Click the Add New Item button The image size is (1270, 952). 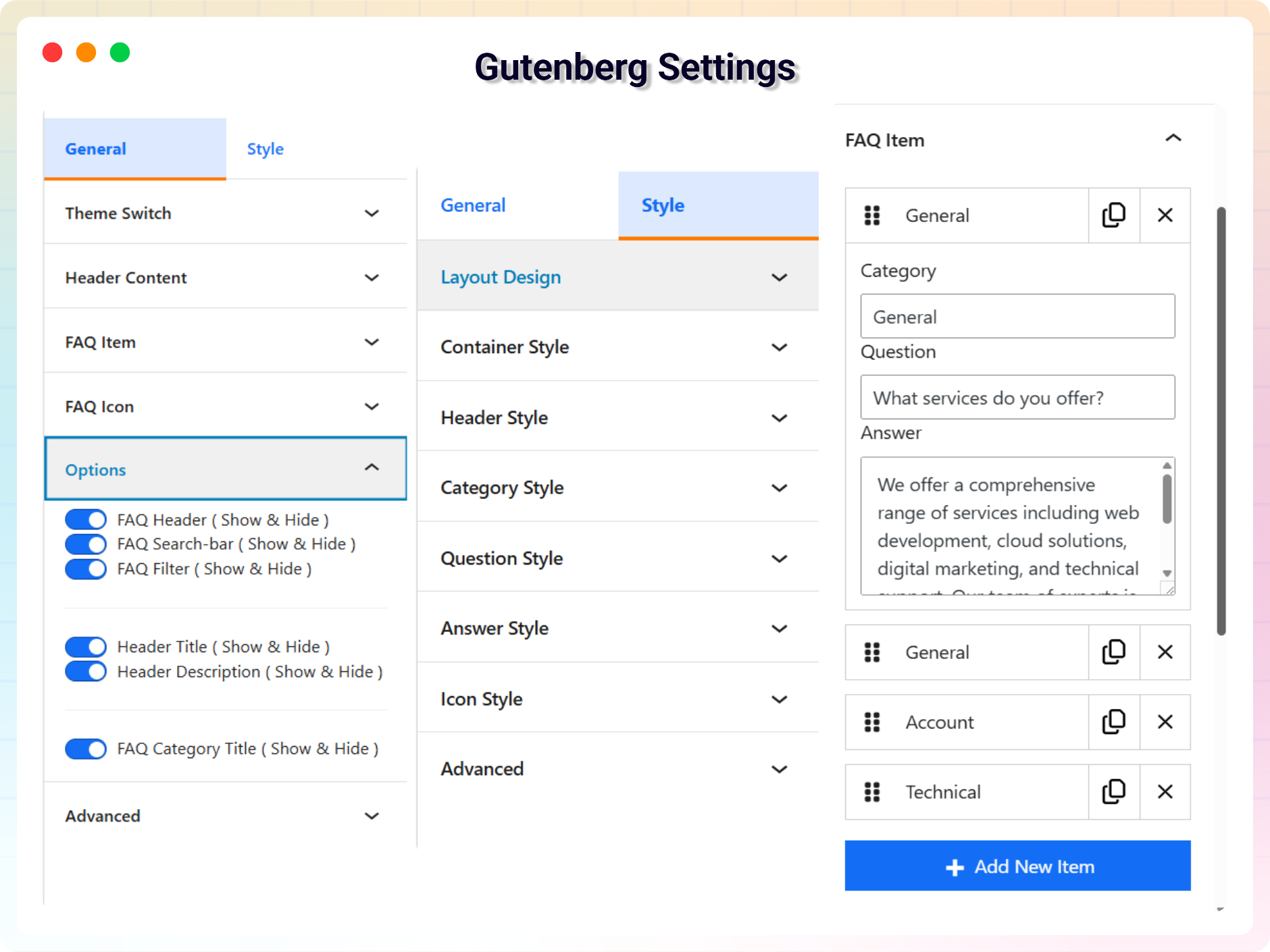pyautogui.click(x=1017, y=866)
